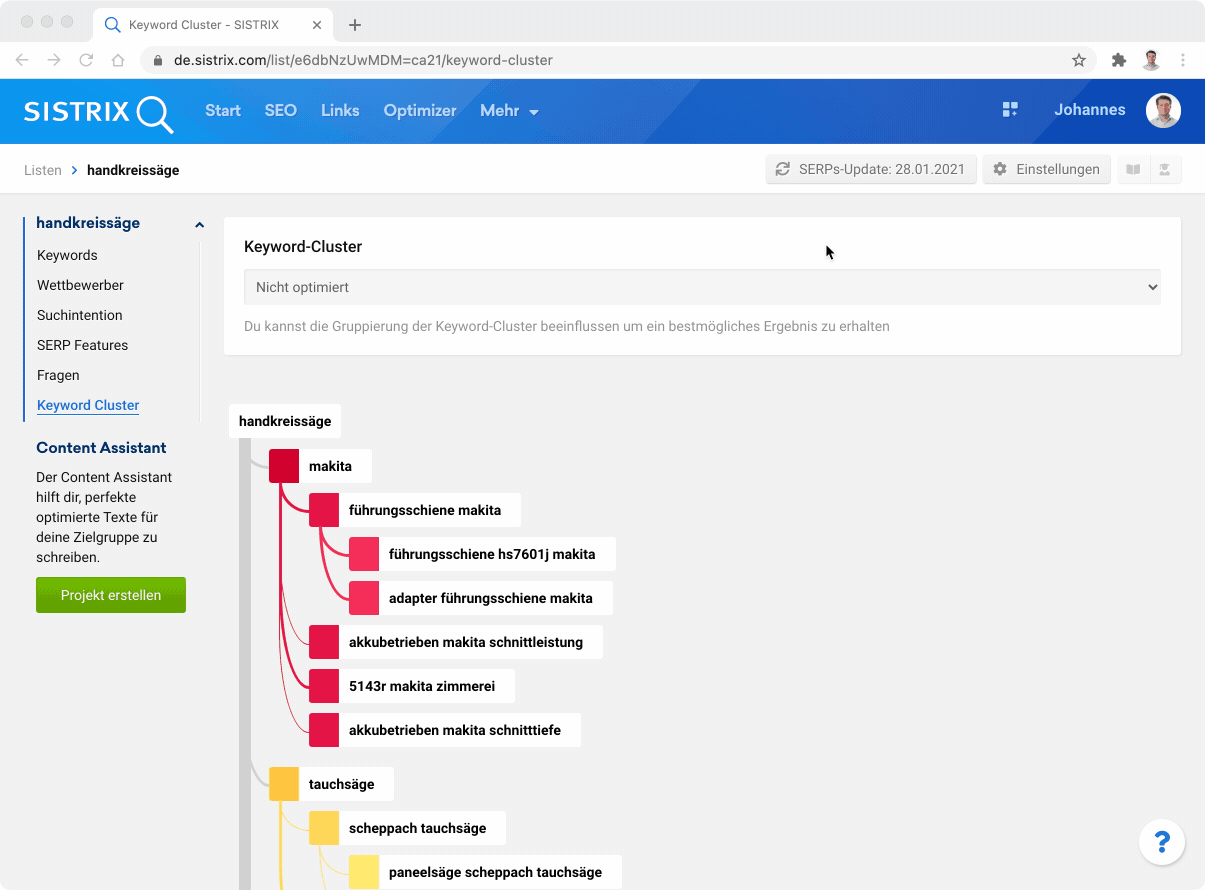The height and width of the screenshot is (890, 1205).
Task: Reload the page in the browser
Action: coord(86,60)
